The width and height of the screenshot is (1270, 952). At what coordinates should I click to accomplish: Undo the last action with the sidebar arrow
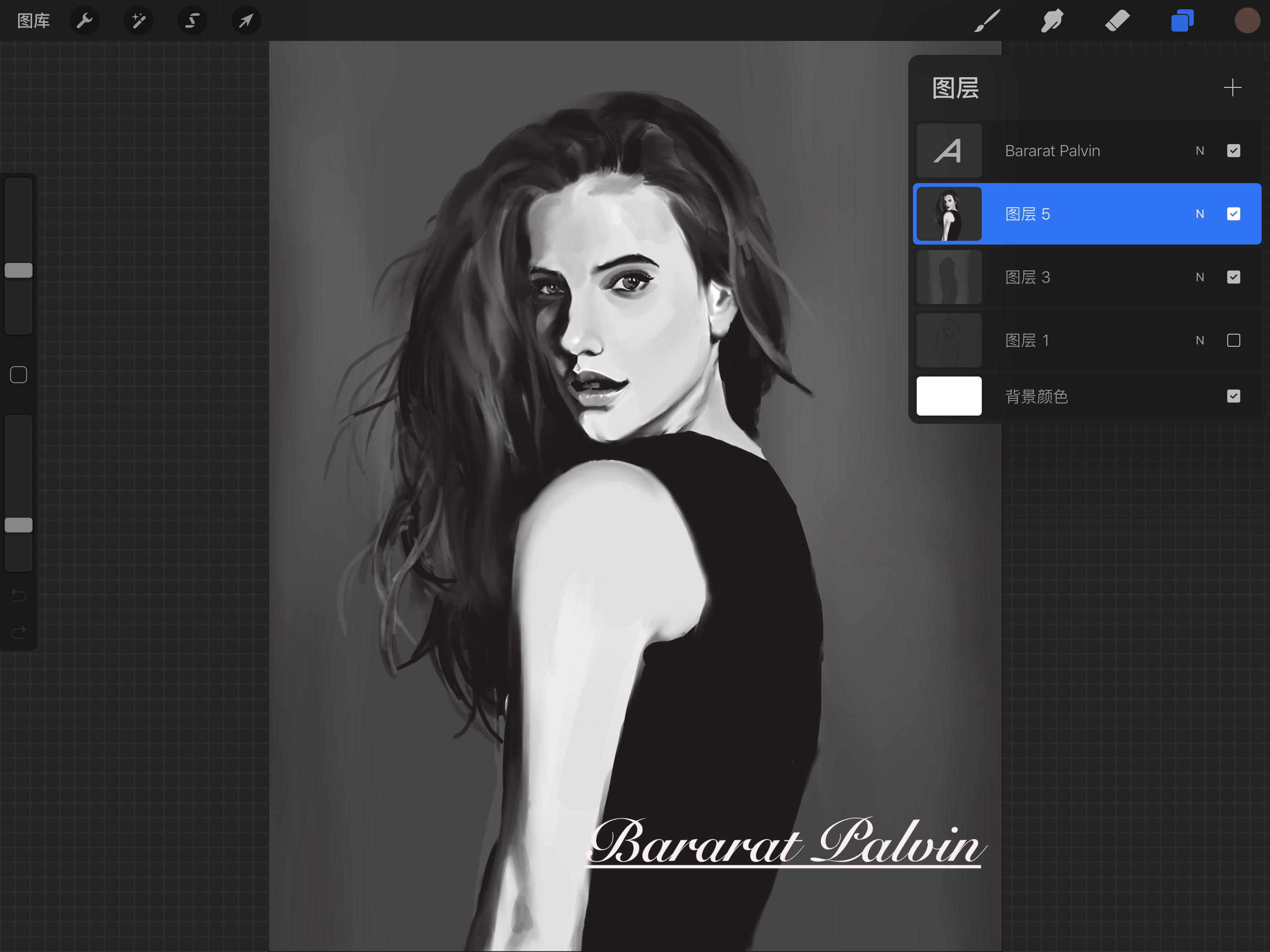19,595
